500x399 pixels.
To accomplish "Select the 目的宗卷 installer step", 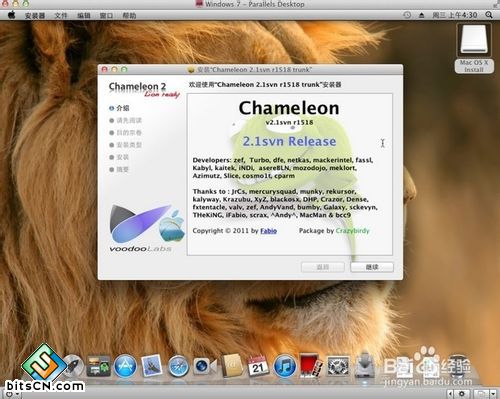I will point(126,133).
